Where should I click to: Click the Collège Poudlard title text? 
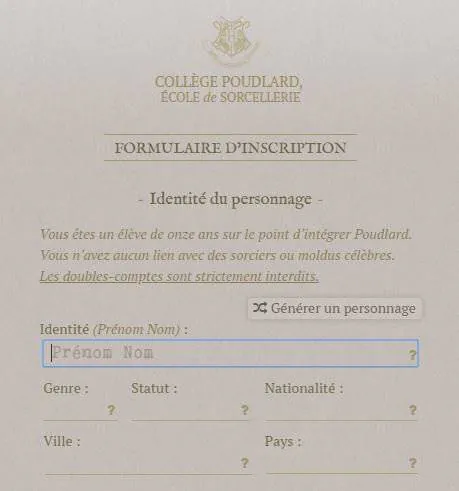[229, 89]
